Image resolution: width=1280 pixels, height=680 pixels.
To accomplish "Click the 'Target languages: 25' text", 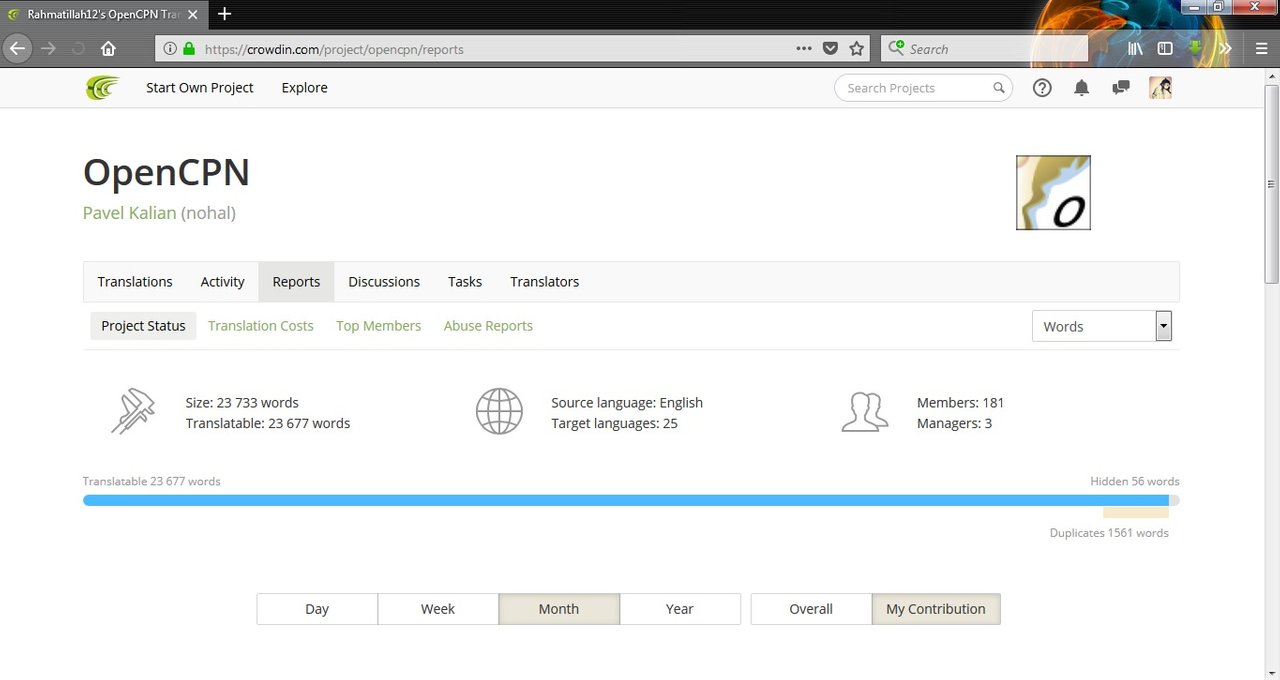I will (x=614, y=424).
